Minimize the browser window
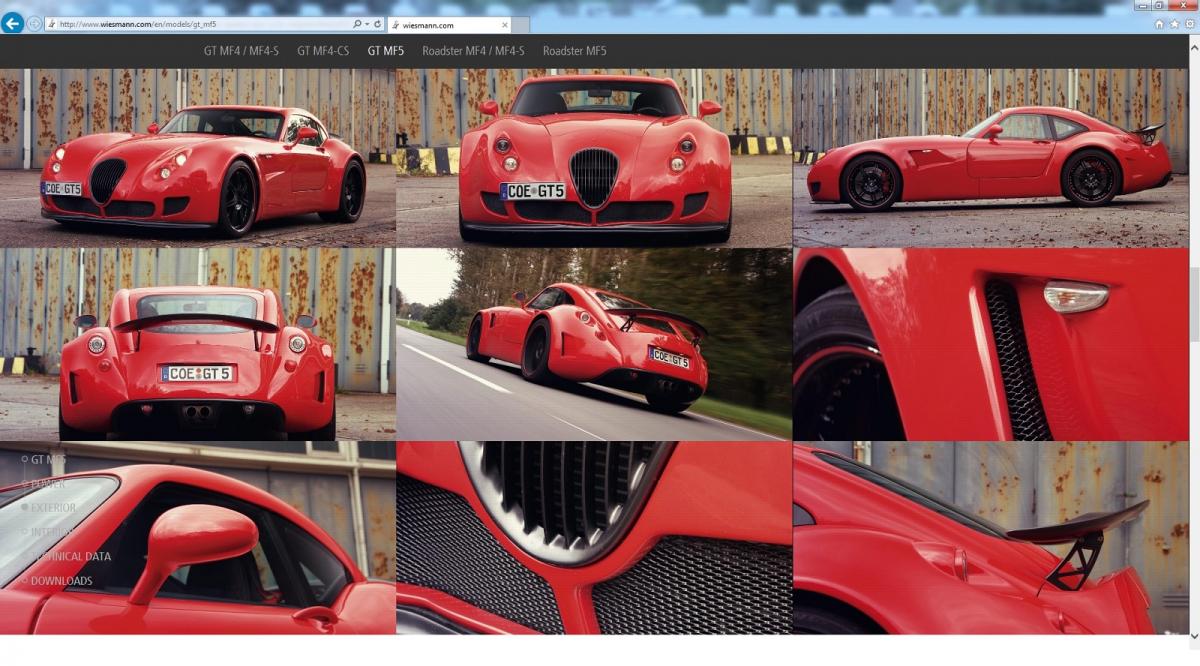Image resolution: width=1200 pixels, height=666 pixels. 1143,5
